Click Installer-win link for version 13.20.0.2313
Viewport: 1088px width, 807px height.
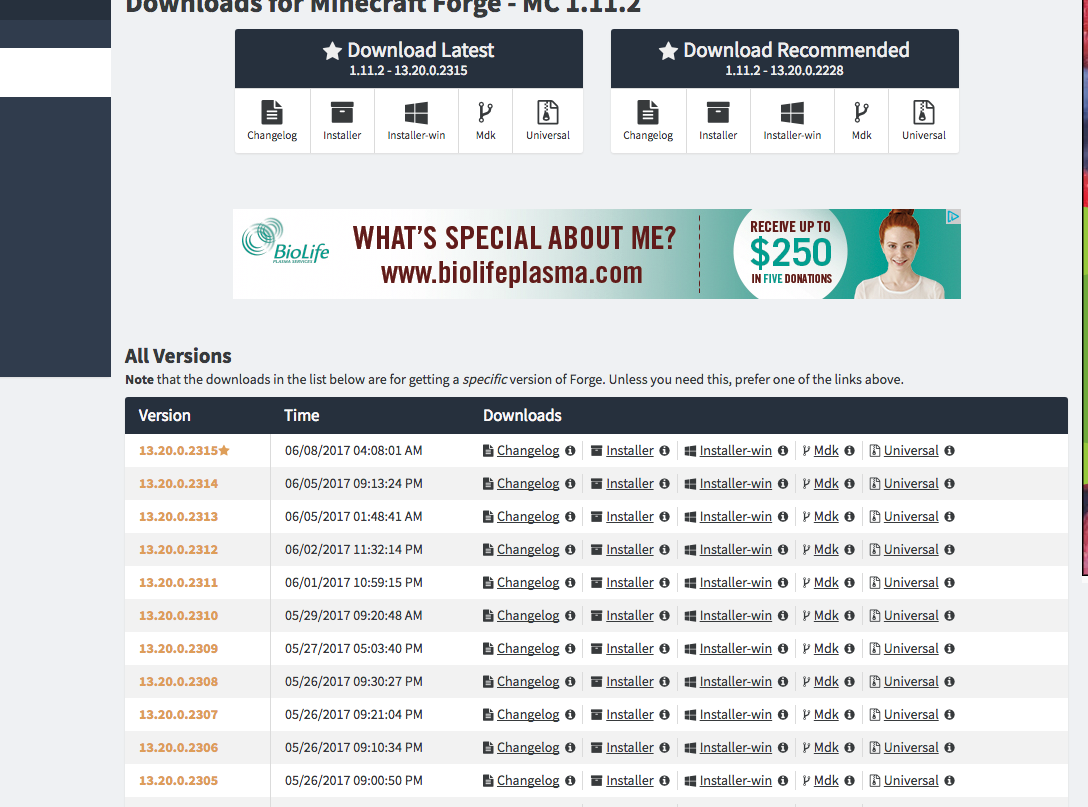pyautogui.click(x=736, y=516)
